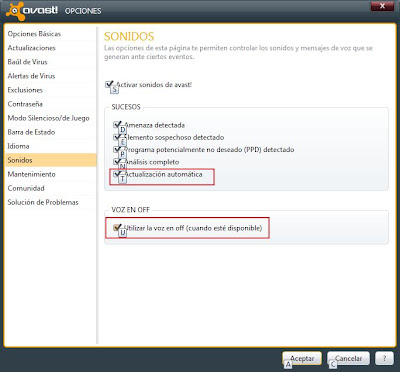Uncheck Actualización automática sound
The height and width of the screenshot is (372, 400).
[117, 174]
